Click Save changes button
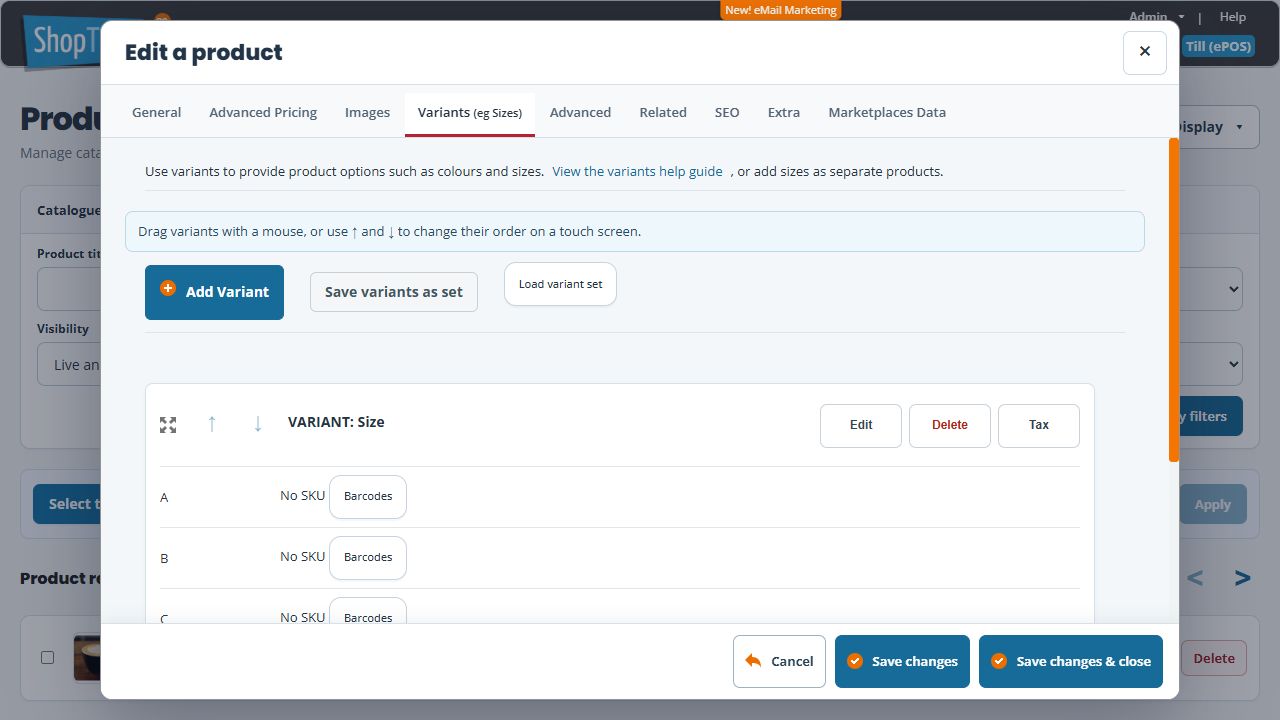This screenshot has height=720, width=1280. coord(902,661)
